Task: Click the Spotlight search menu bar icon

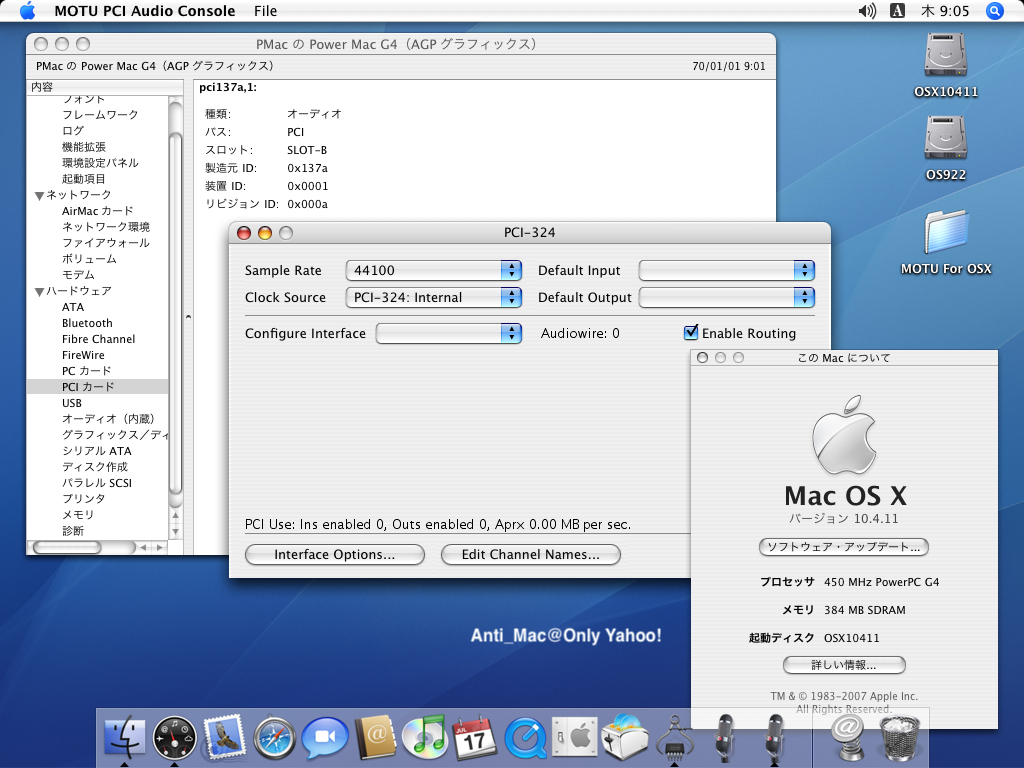Action: pos(995,11)
